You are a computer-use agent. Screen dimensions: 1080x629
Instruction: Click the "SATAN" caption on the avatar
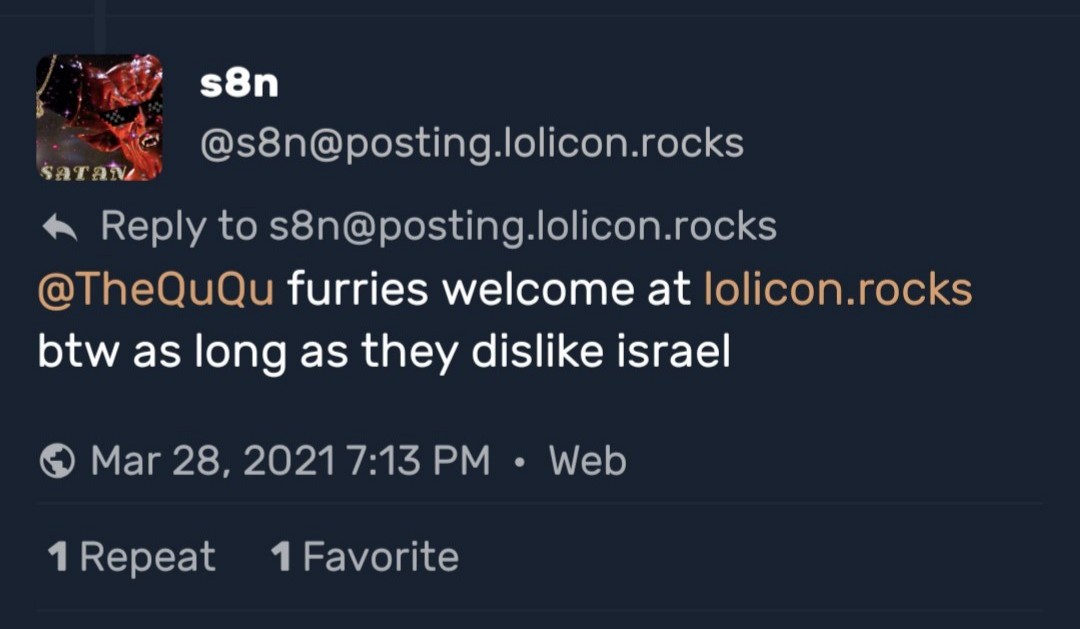[80, 173]
